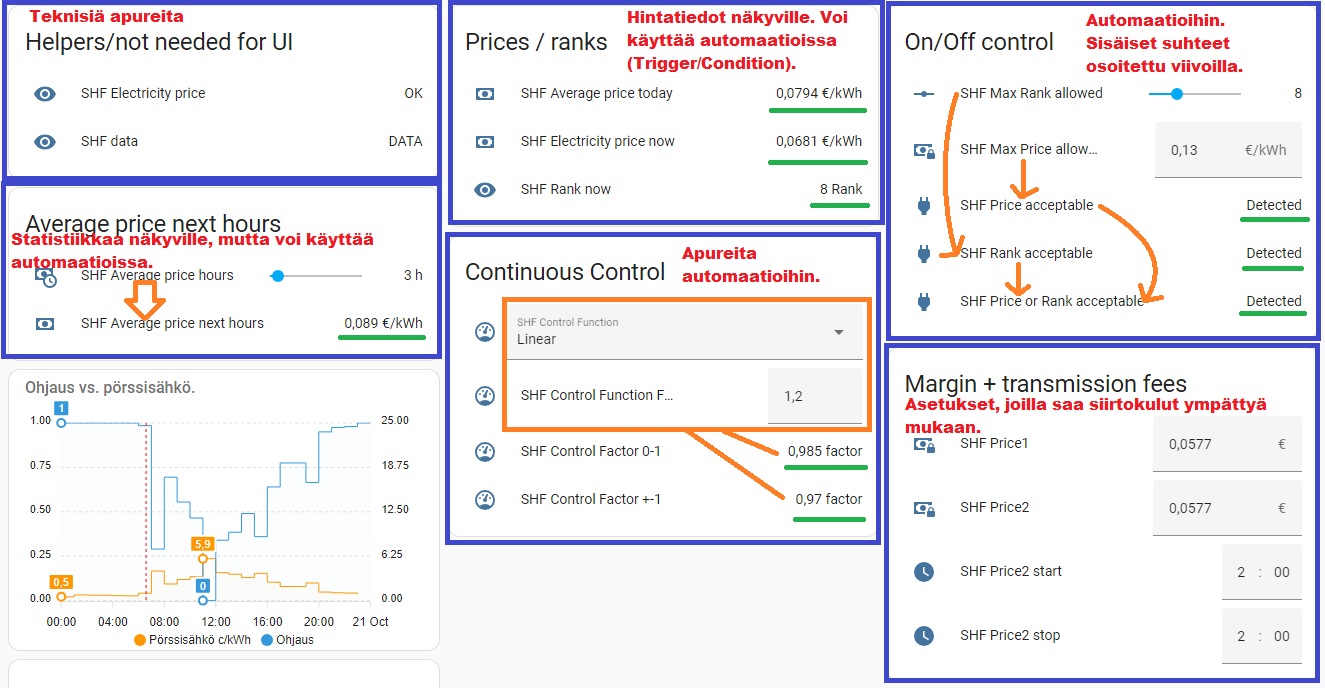
Task: Toggle Pörssisähkö c/kWh series in chart legend
Action: click(x=190, y=640)
